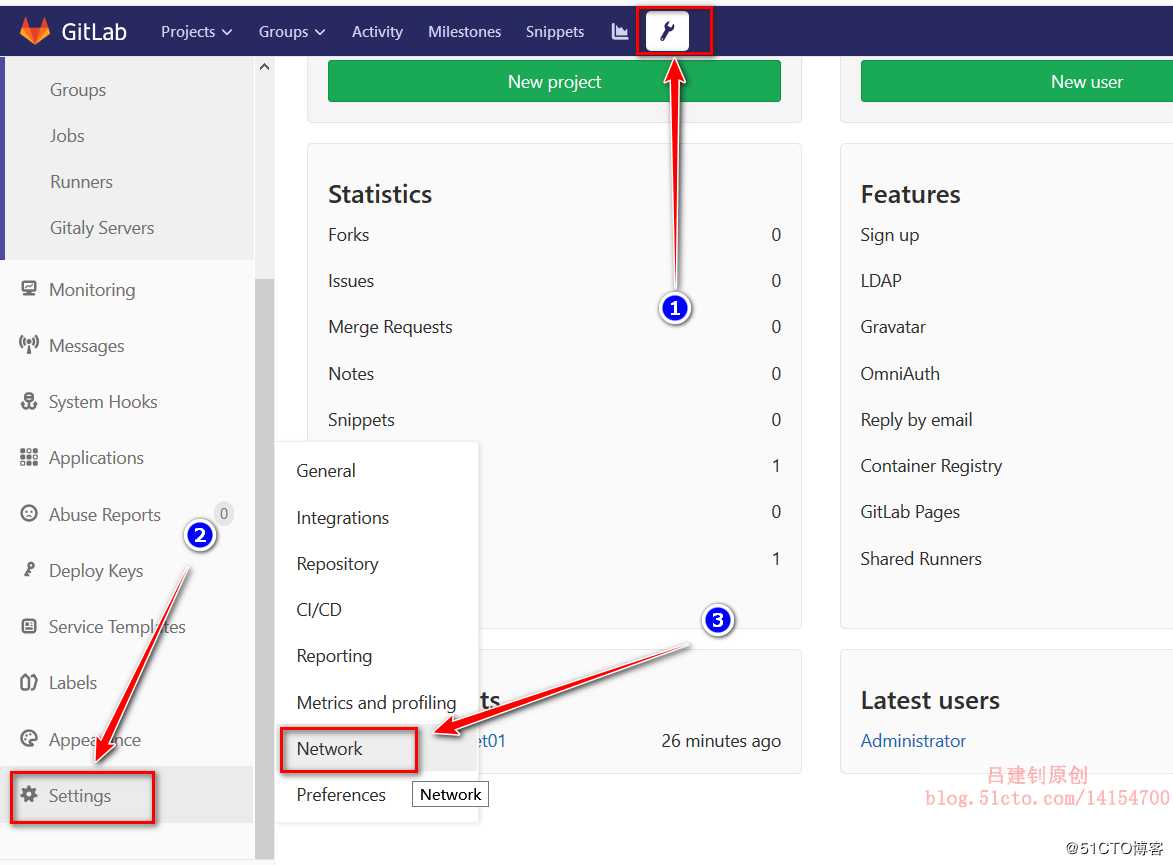This screenshot has width=1173, height=865.
Task: Click the Issues statistic label
Action: (x=351, y=281)
